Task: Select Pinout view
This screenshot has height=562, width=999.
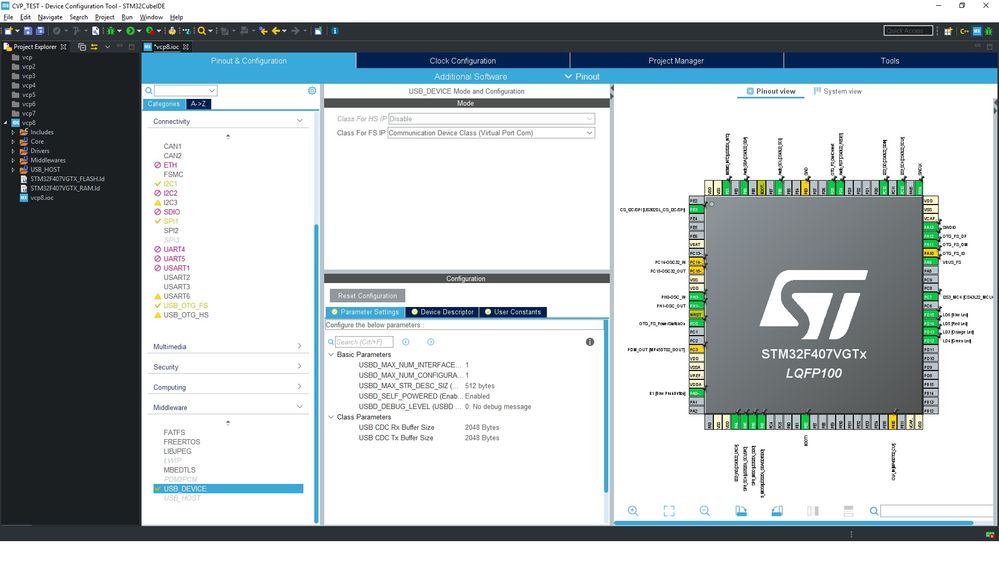Action: 771,92
